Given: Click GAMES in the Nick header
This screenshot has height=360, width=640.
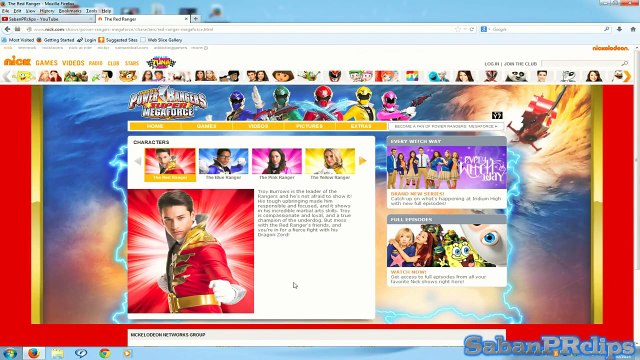Looking at the screenshot, I should (47, 63).
